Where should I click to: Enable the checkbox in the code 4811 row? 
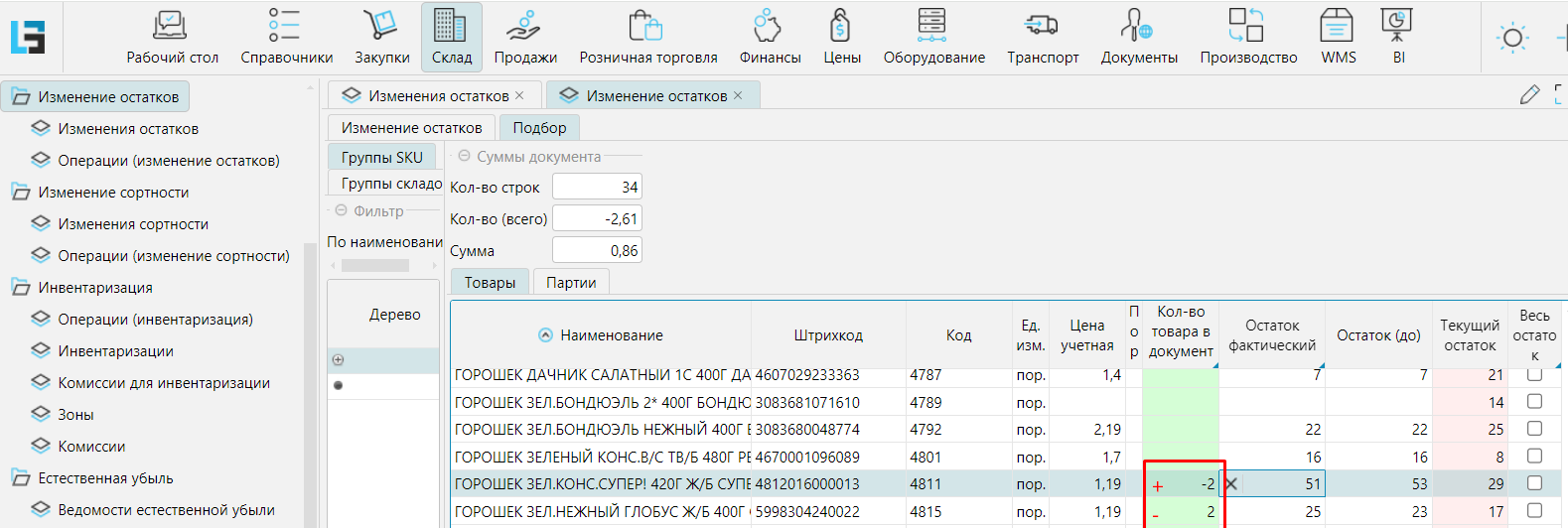(1534, 483)
